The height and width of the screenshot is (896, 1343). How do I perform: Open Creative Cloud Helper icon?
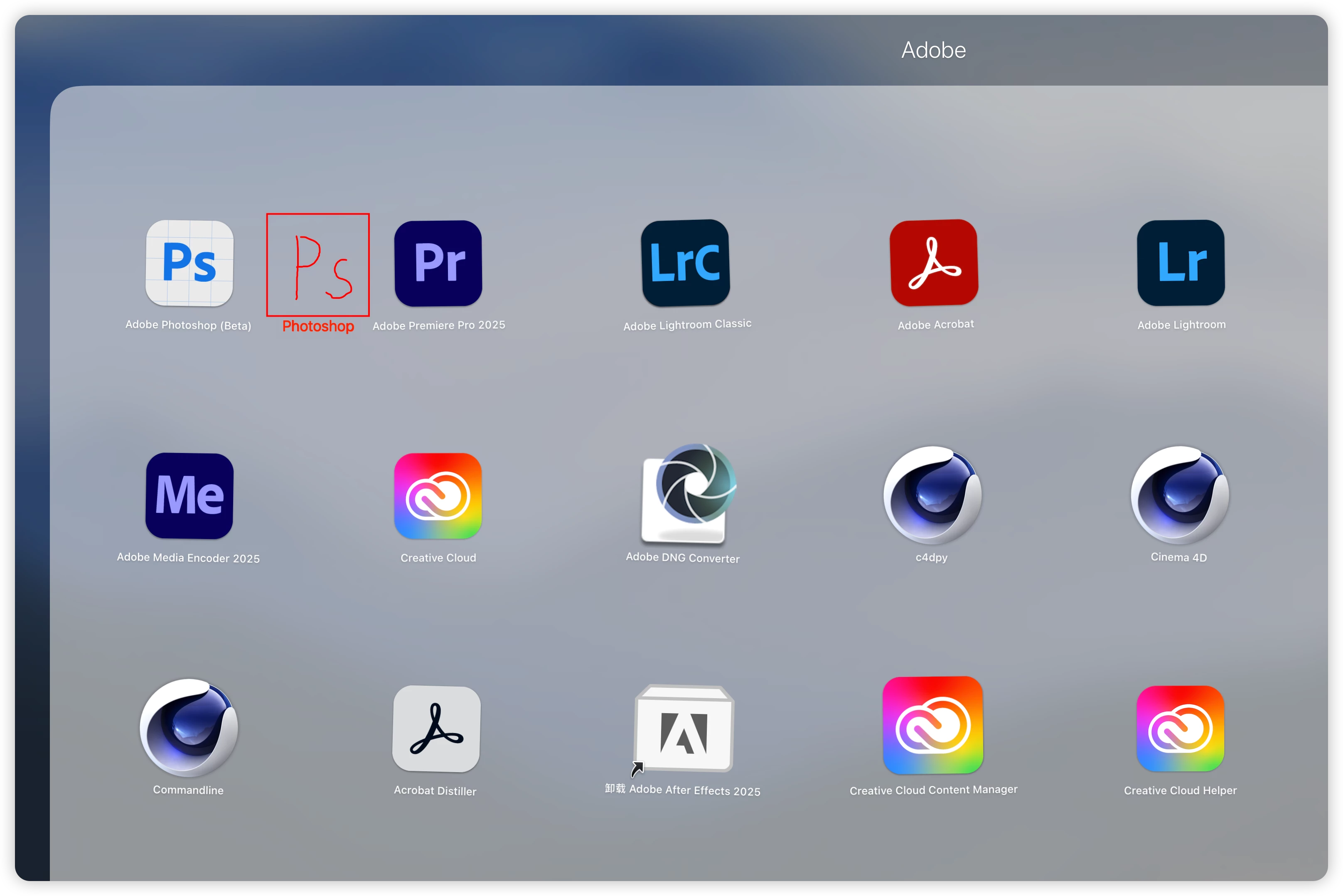(1180, 729)
